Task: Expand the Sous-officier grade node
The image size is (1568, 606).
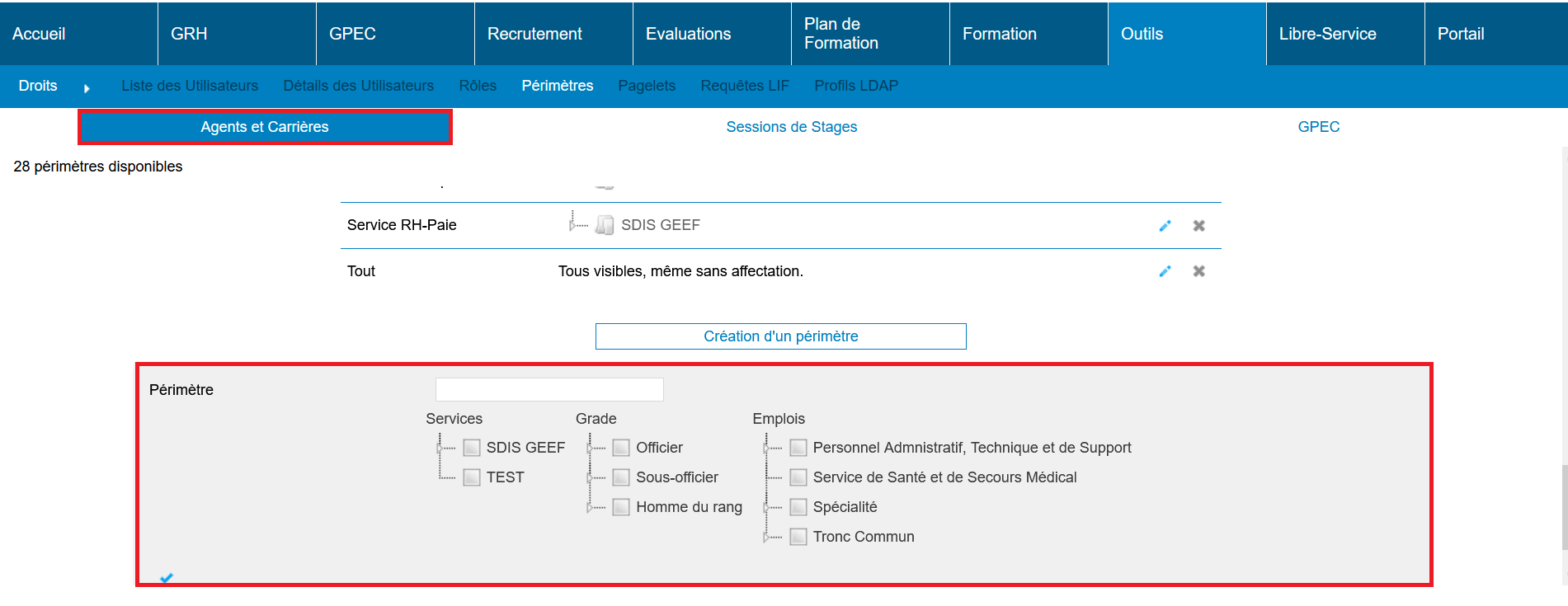Action: [590, 477]
